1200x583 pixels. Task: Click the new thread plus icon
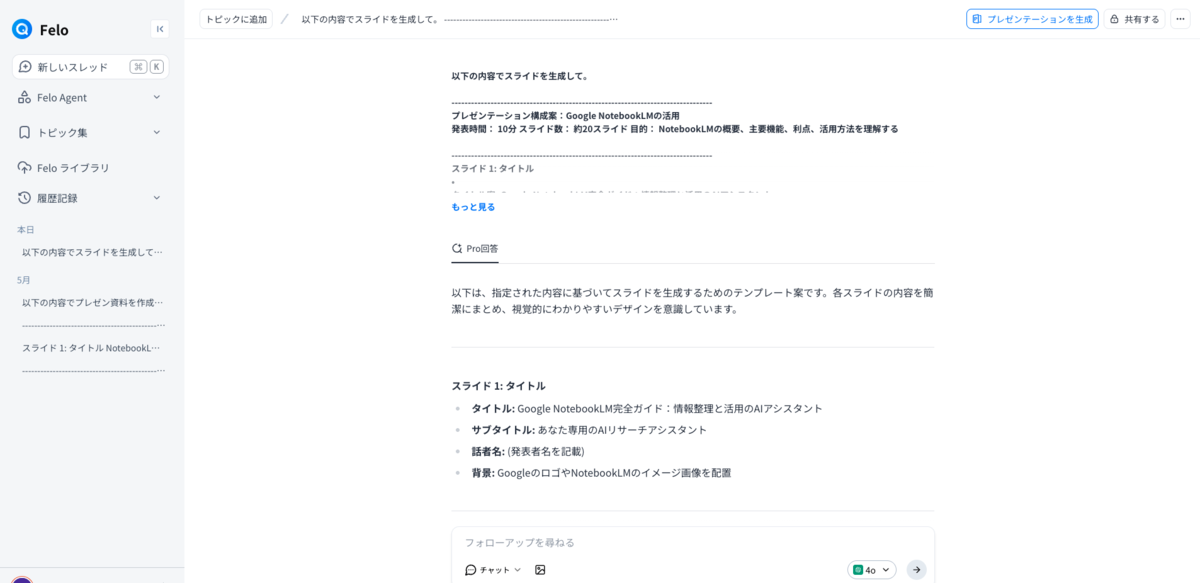click(x=26, y=67)
